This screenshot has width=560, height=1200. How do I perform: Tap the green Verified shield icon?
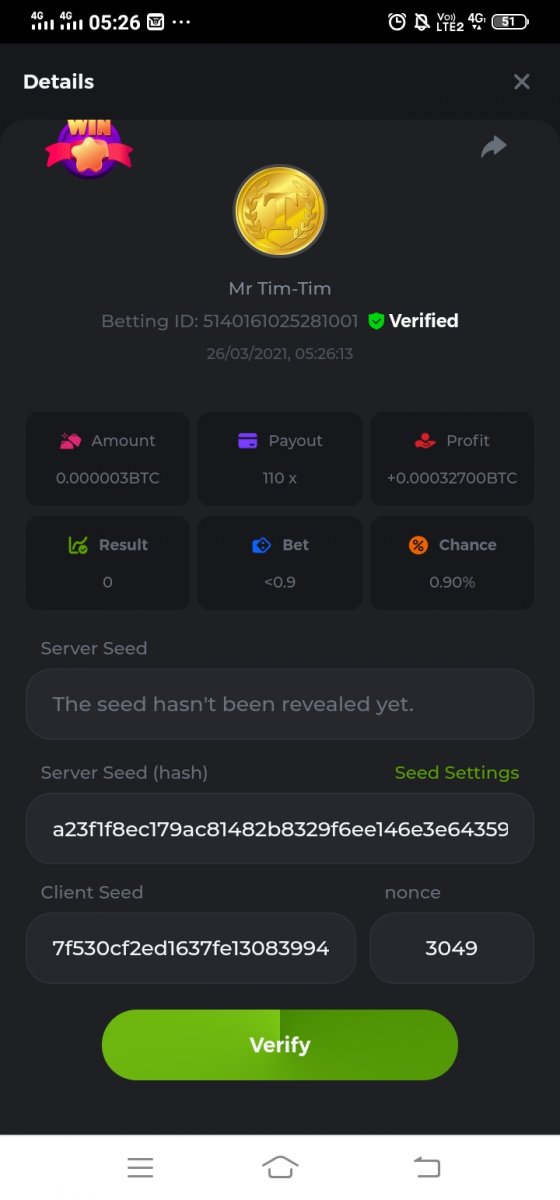point(376,321)
